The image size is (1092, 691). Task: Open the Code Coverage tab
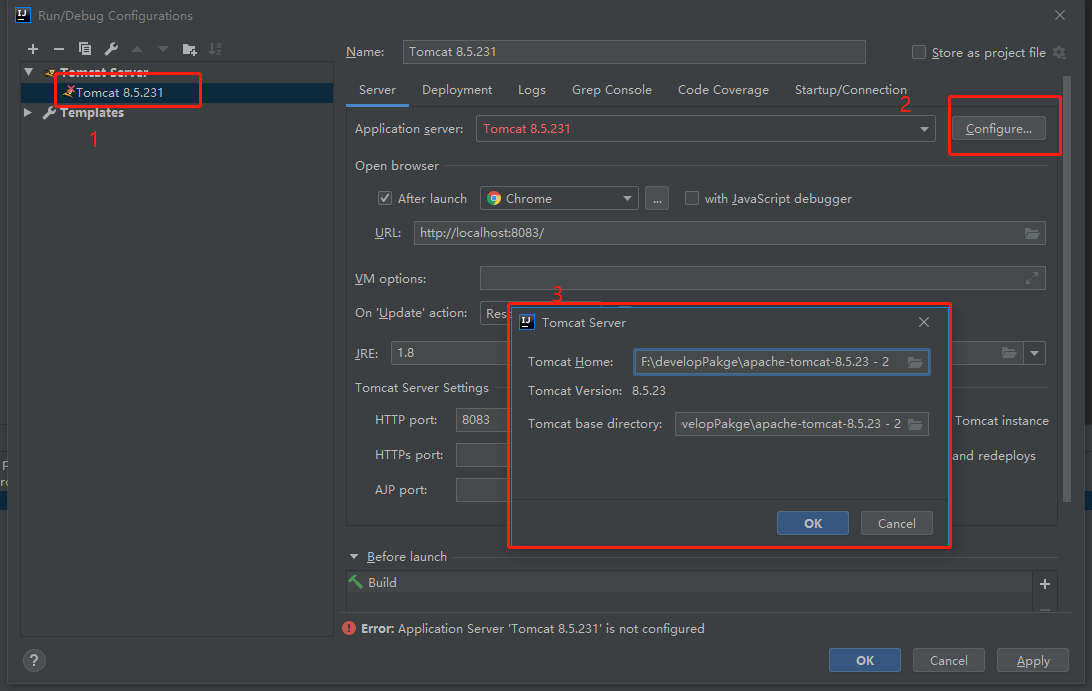(723, 90)
